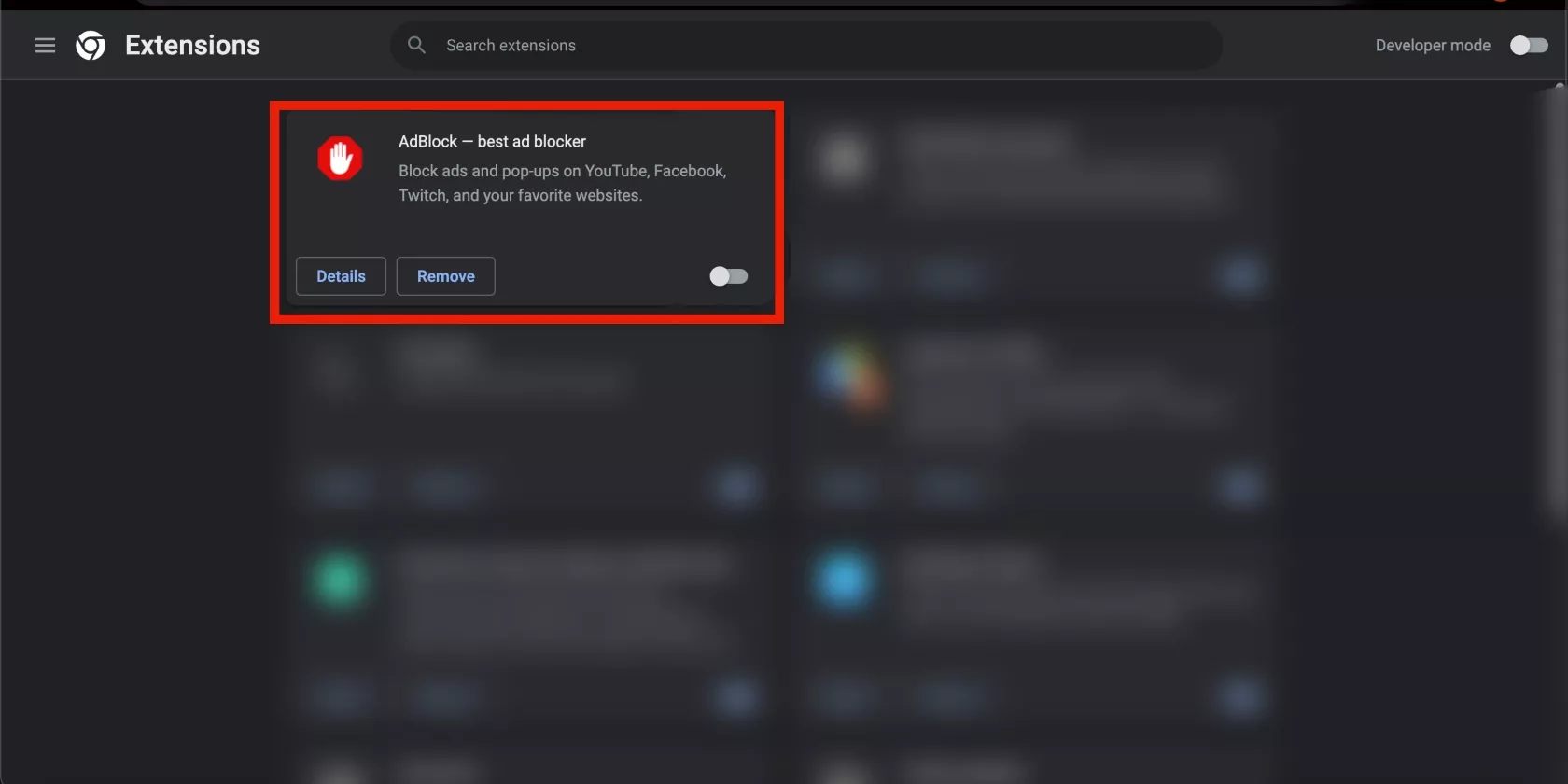Open the hamburger main menu

click(45, 46)
